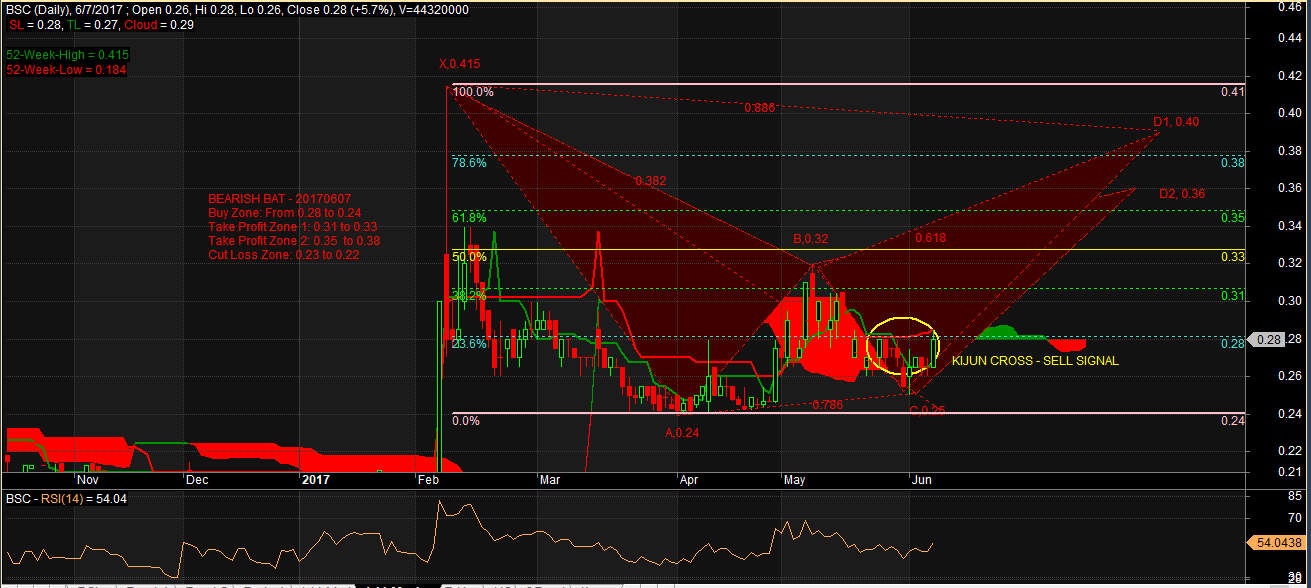Click the '2017' year axis marker

tap(316, 479)
